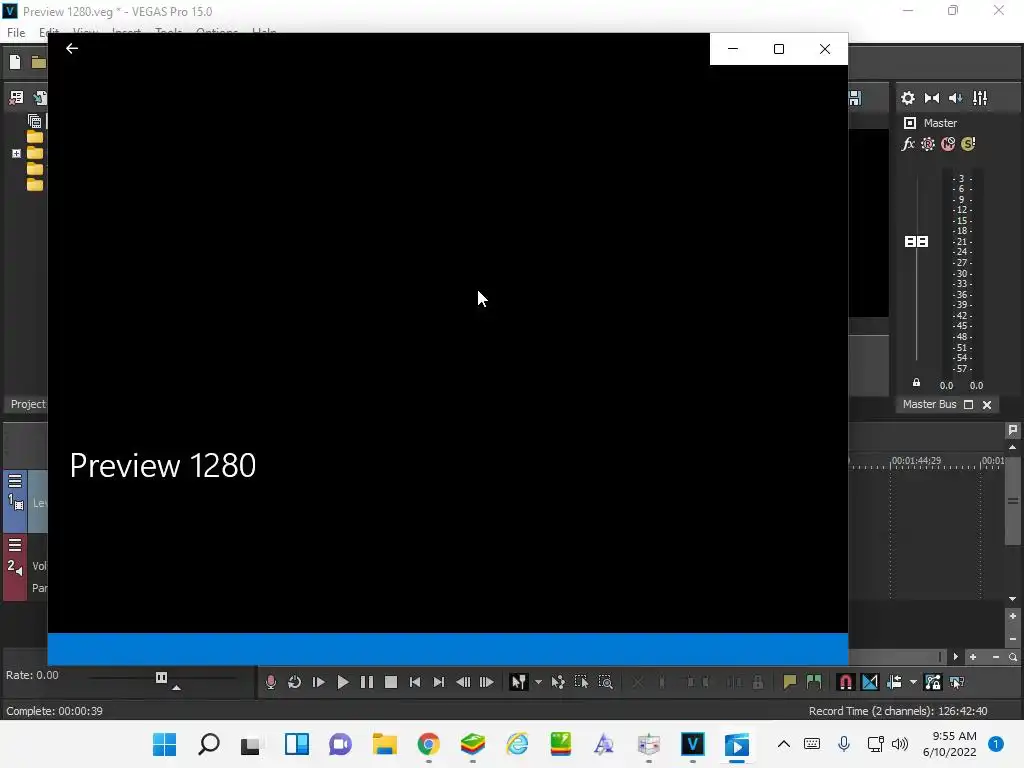Screen dimensions: 1024x768
Task: Click the 00:01:44:29 timeline ruler mark
Action: 916,460
